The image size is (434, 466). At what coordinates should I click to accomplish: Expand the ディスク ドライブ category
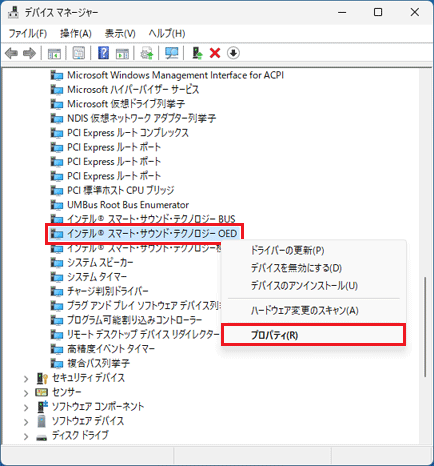click(26, 436)
